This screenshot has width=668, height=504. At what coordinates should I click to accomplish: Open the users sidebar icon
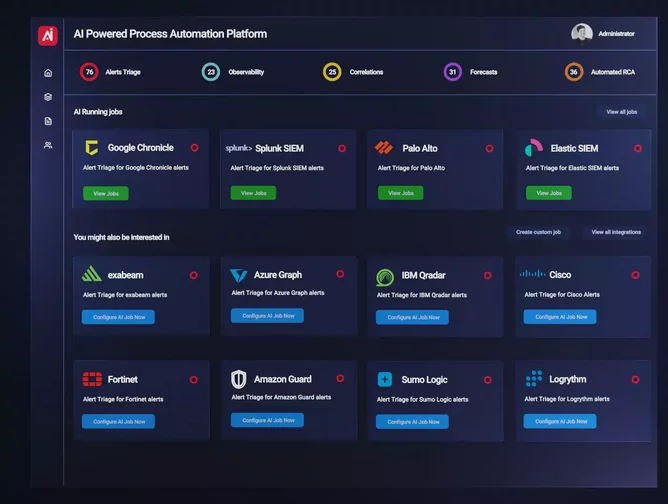tap(48, 145)
